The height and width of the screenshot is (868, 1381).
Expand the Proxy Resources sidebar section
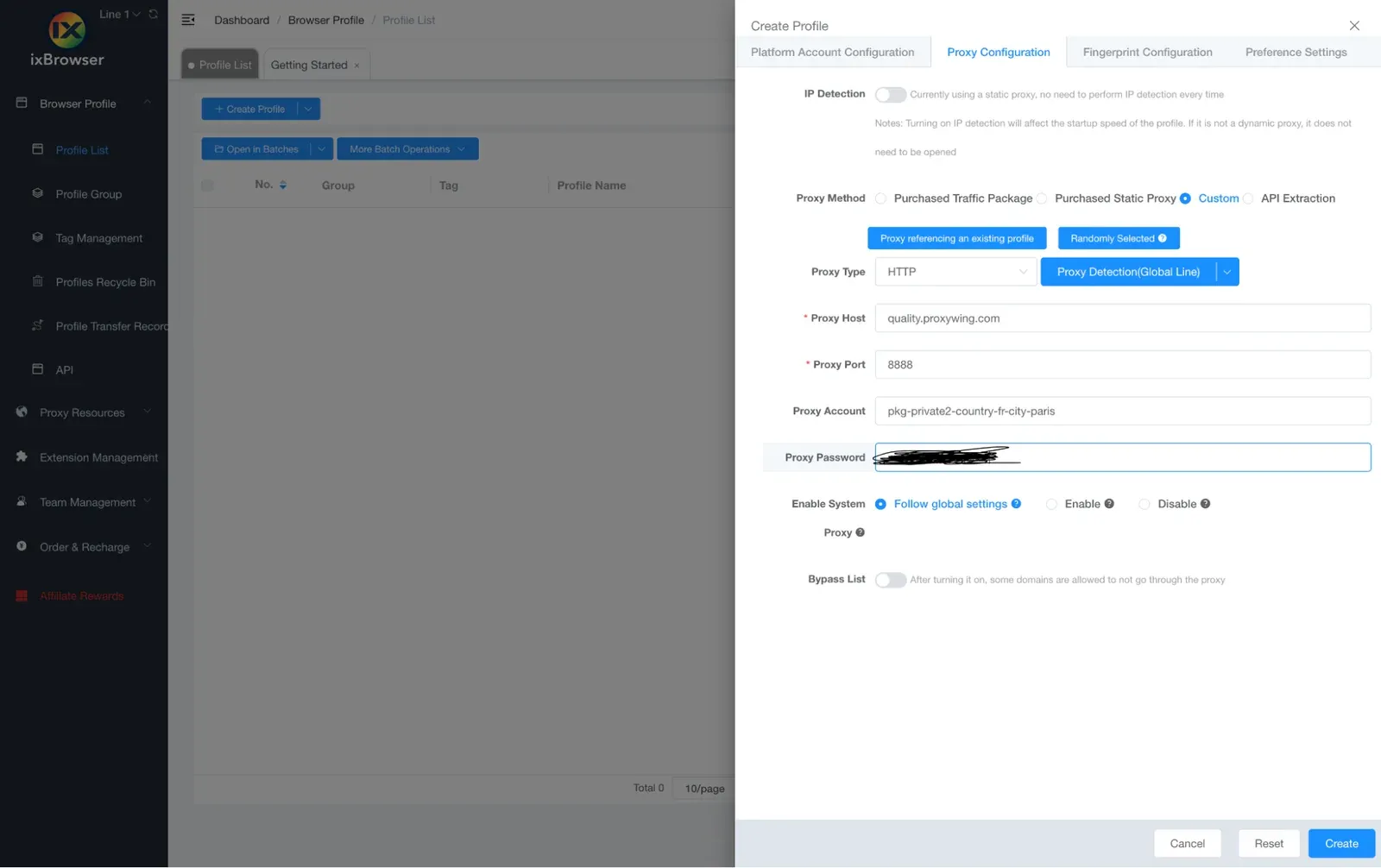coord(147,412)
